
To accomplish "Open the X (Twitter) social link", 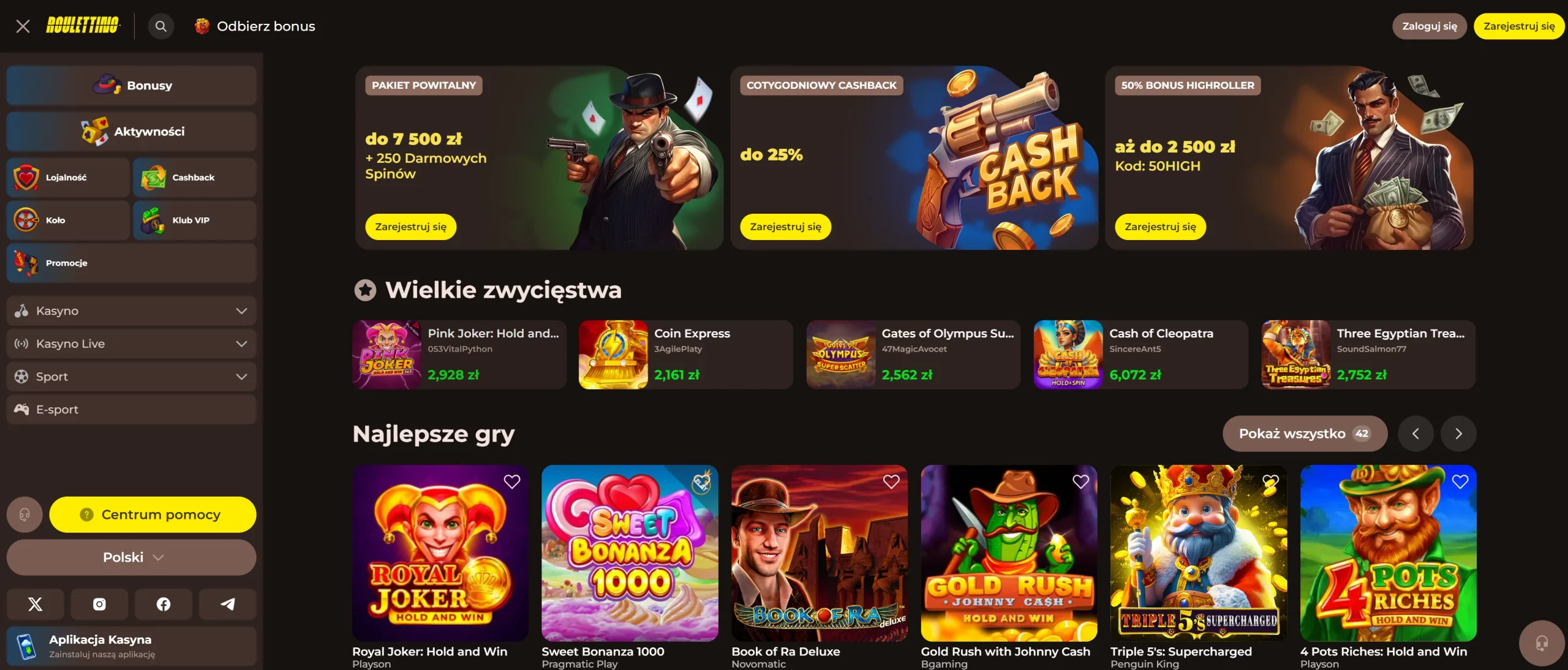I will 36,604.
